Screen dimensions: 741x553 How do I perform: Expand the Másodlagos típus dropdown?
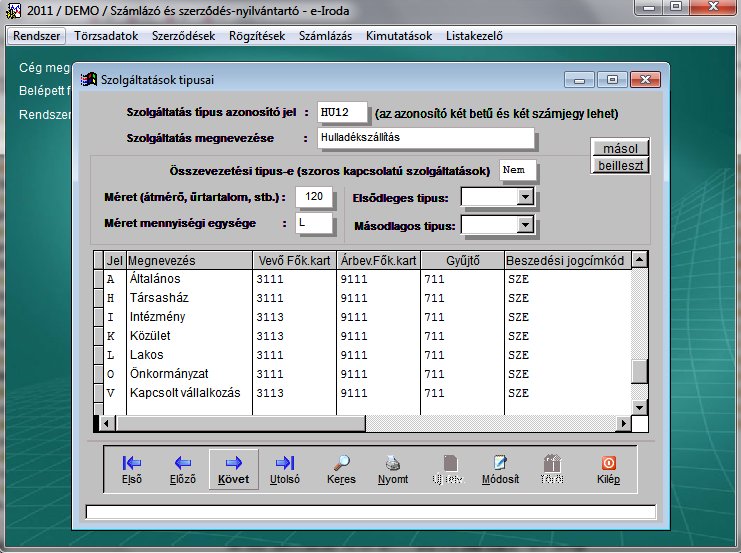(x=525, y=225)
